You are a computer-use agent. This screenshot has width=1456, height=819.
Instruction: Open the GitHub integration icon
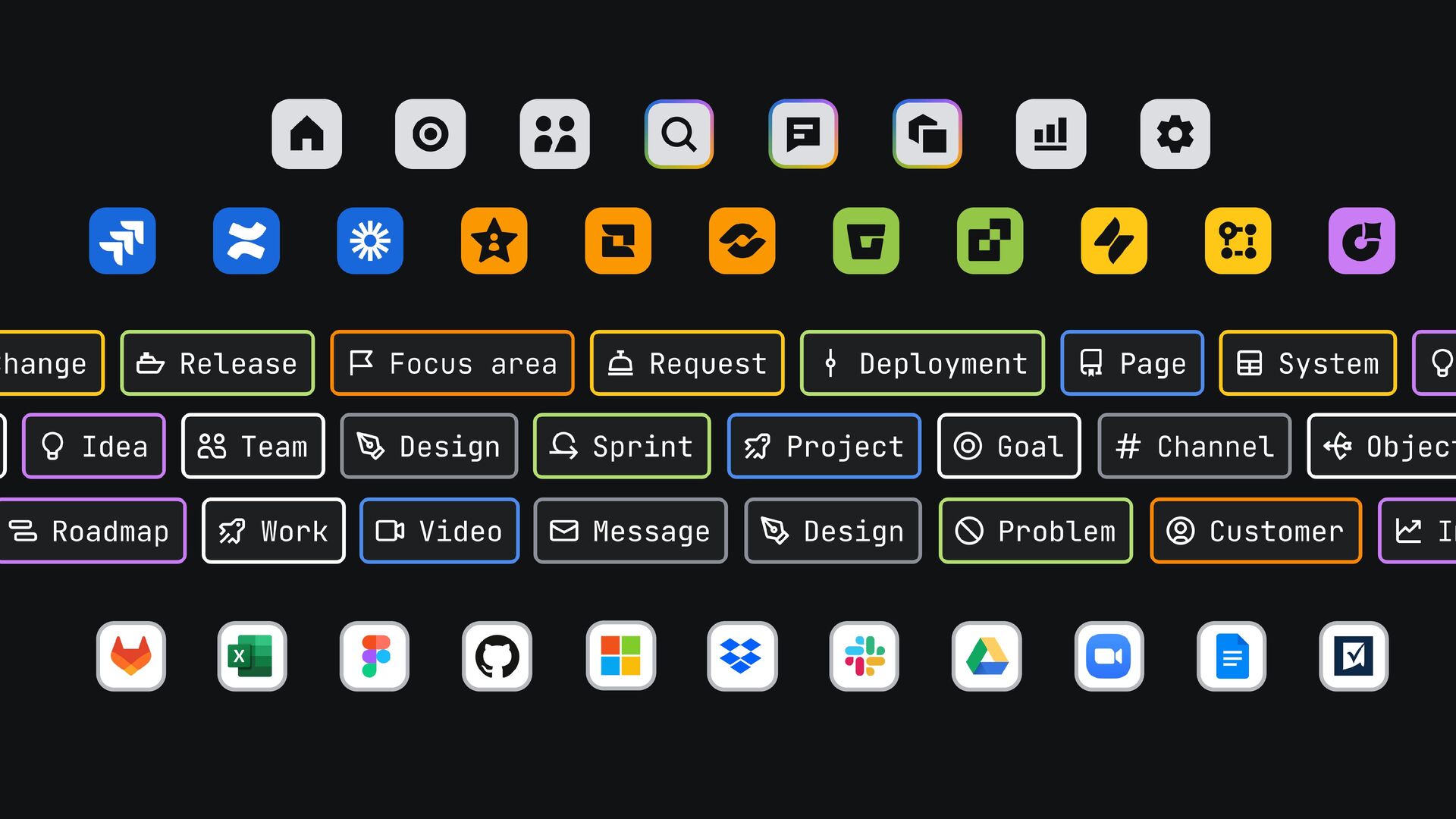pyautogui.click(x=497, y=657)
